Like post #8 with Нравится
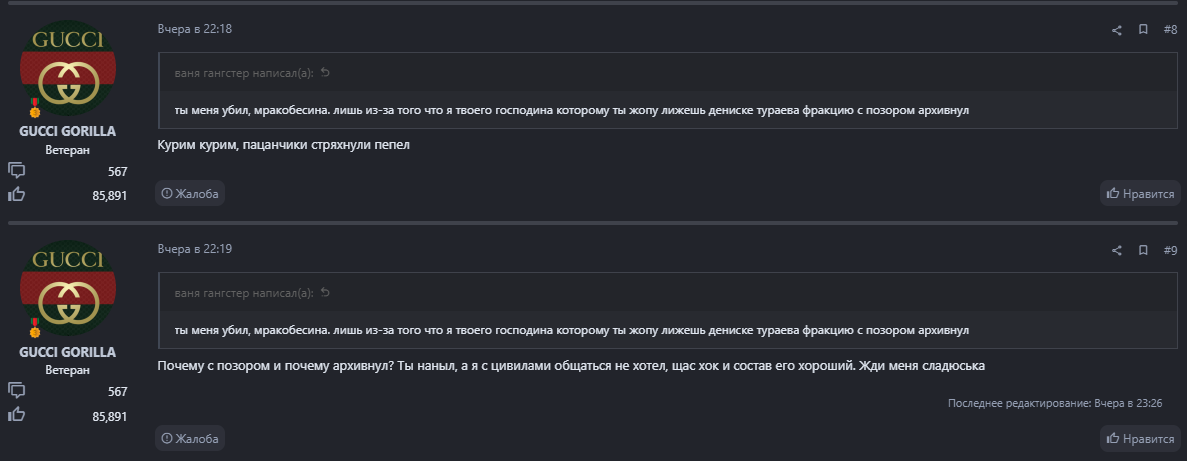The image size is (1187, 461). click(1140, 193)
